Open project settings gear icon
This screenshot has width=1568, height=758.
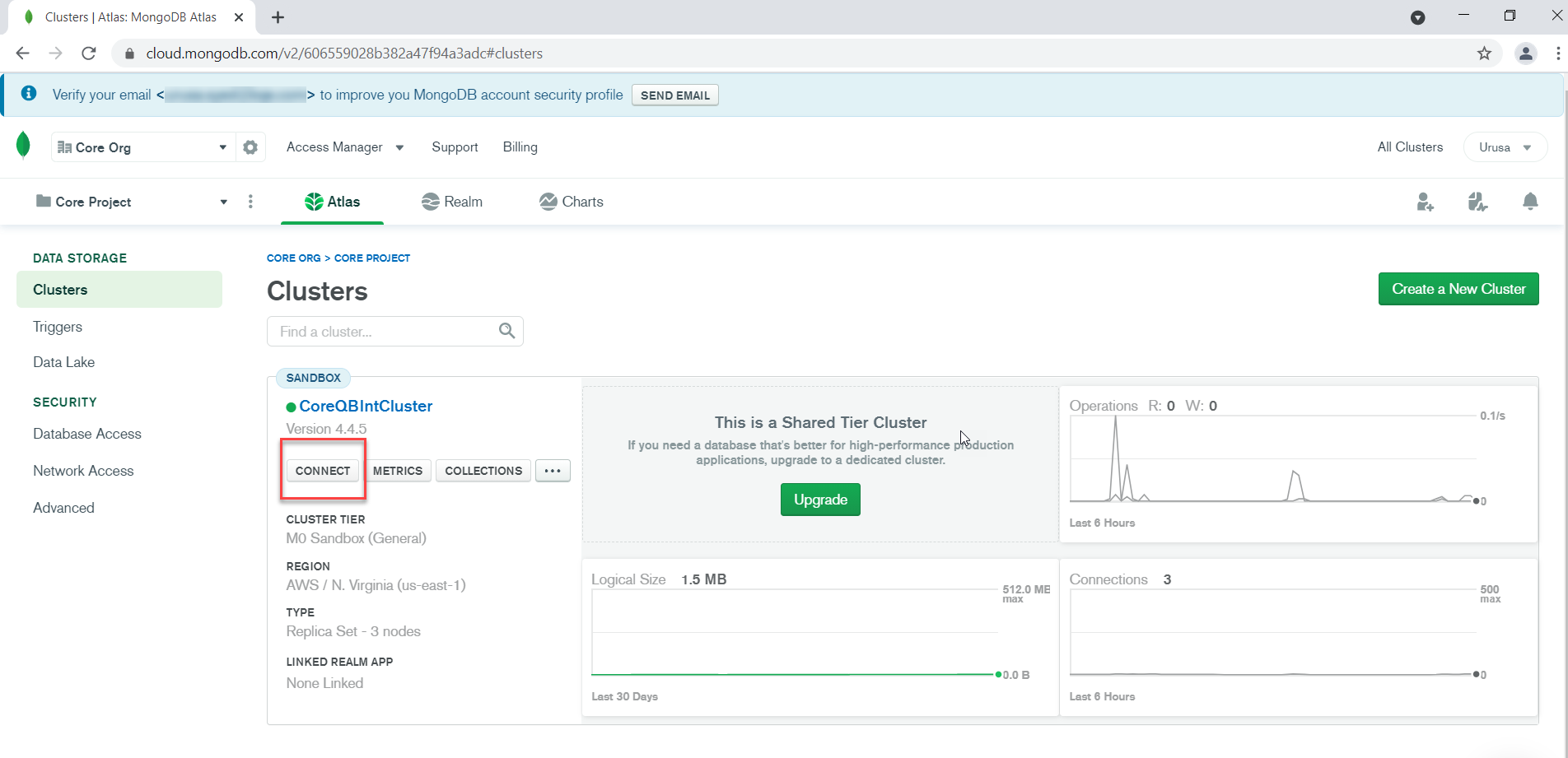click(250, 146)
